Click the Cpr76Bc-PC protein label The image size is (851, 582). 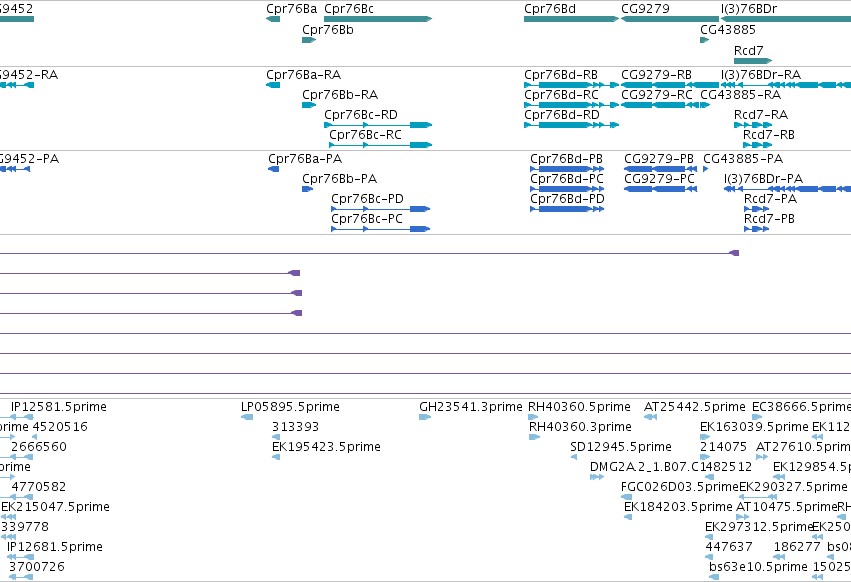click(367, 219)
